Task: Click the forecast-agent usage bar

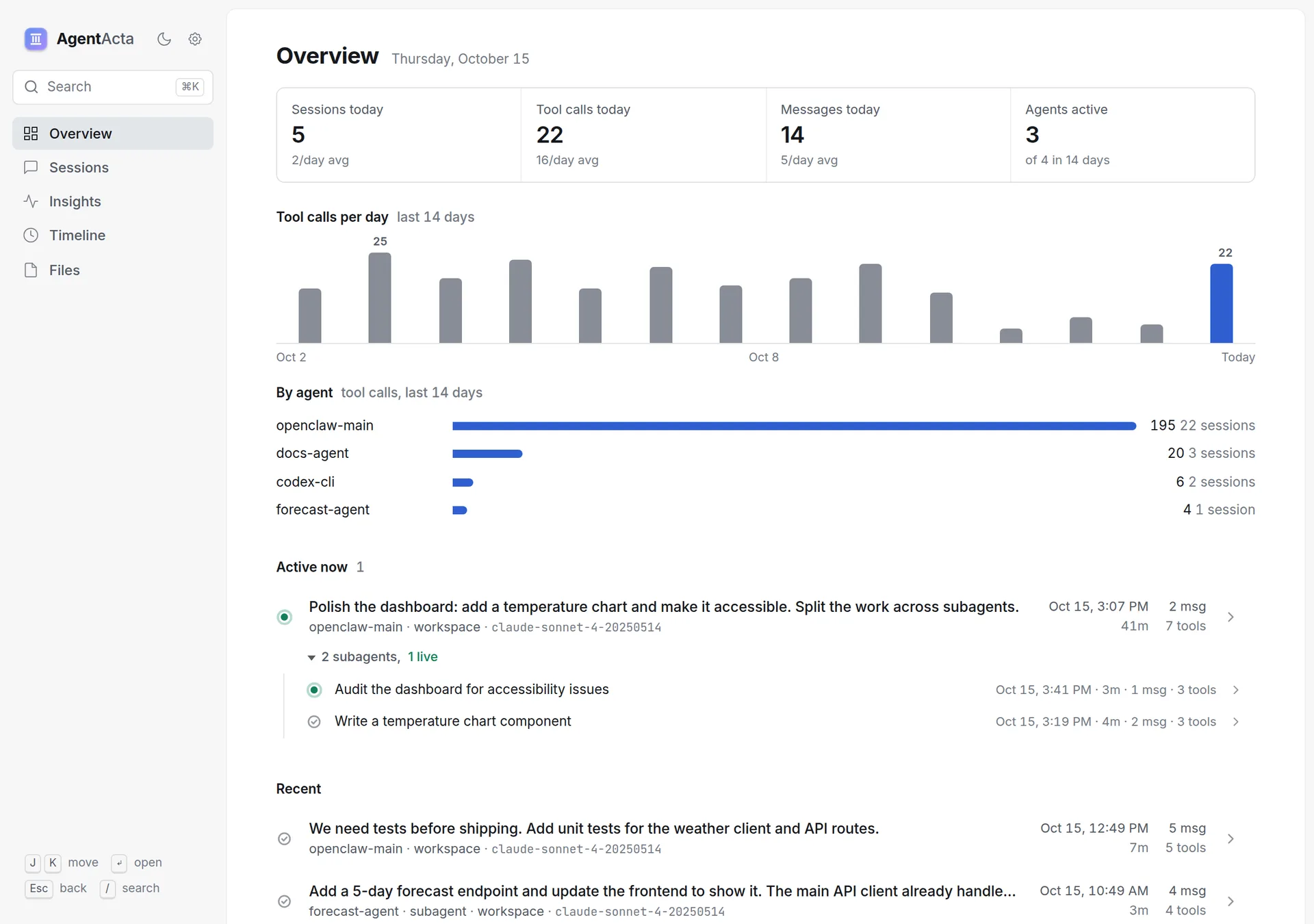Action: coord(460,510)
